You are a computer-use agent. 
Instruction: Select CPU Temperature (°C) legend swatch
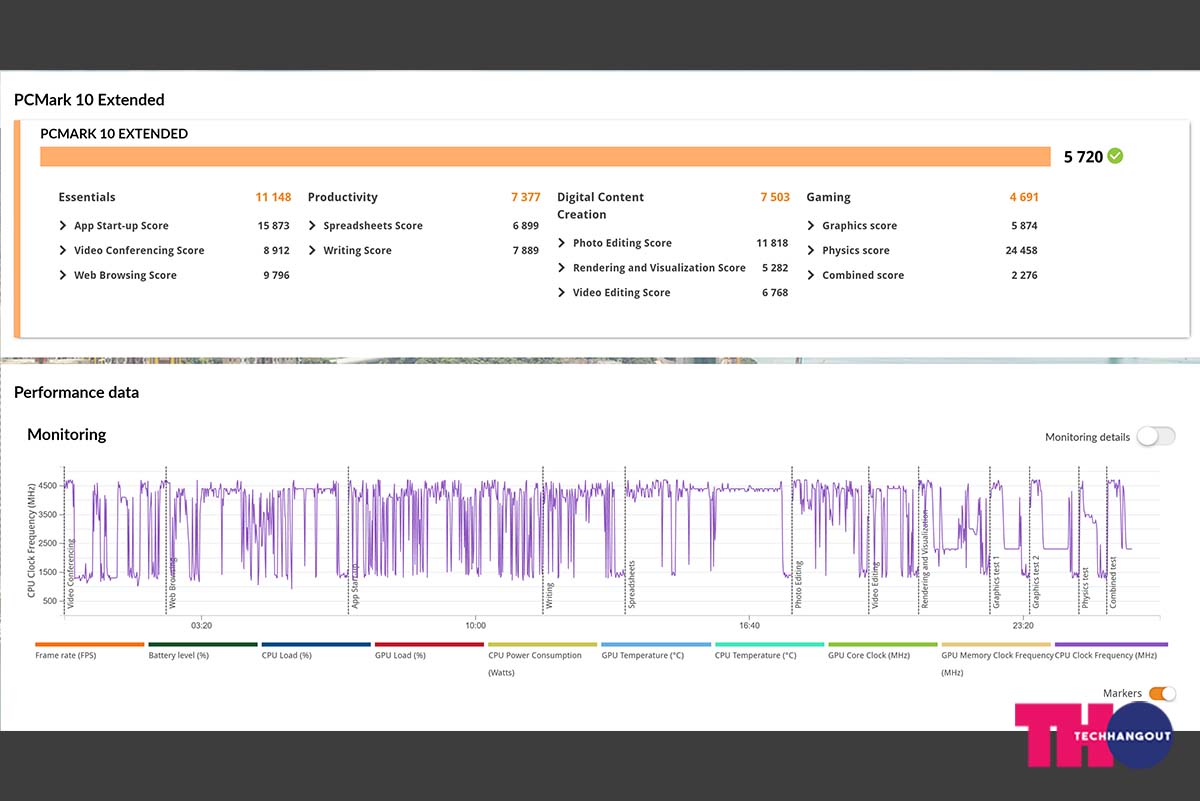(769, 645)
